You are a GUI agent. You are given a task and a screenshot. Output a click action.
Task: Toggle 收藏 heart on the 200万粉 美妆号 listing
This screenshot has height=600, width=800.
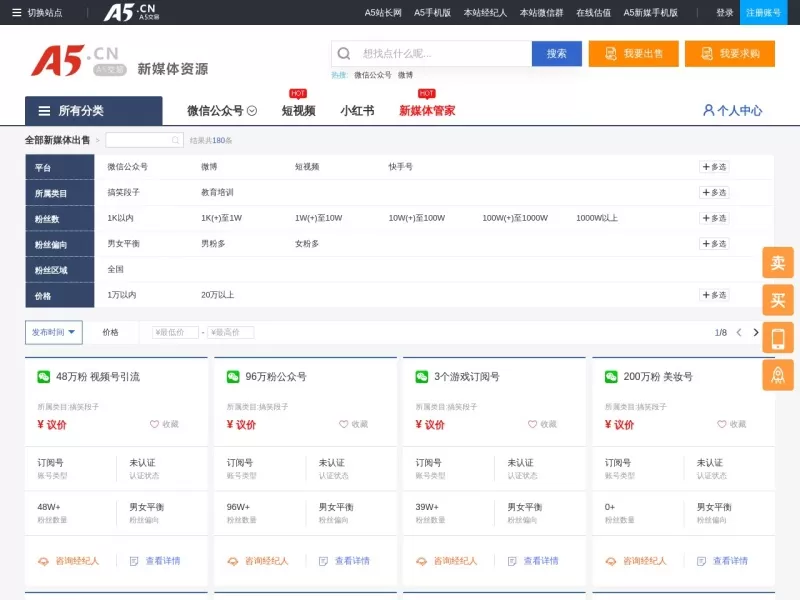[720, 424]
